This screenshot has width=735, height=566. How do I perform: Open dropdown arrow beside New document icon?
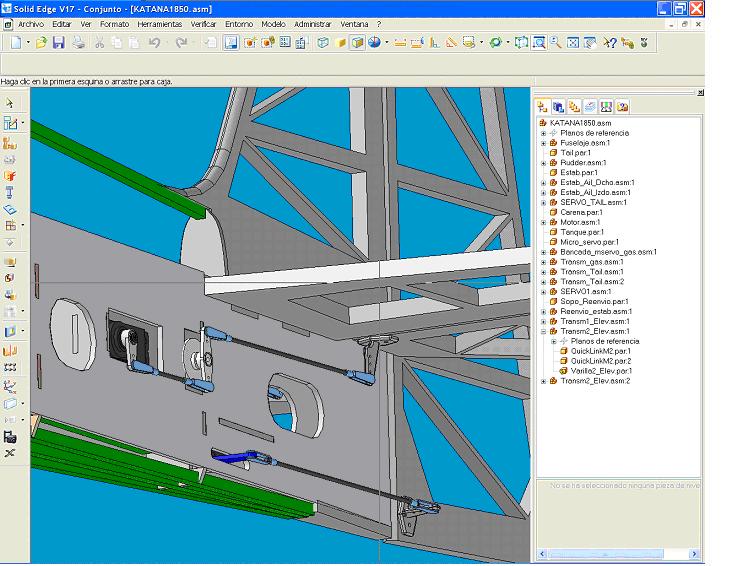(x=28, y=43)
